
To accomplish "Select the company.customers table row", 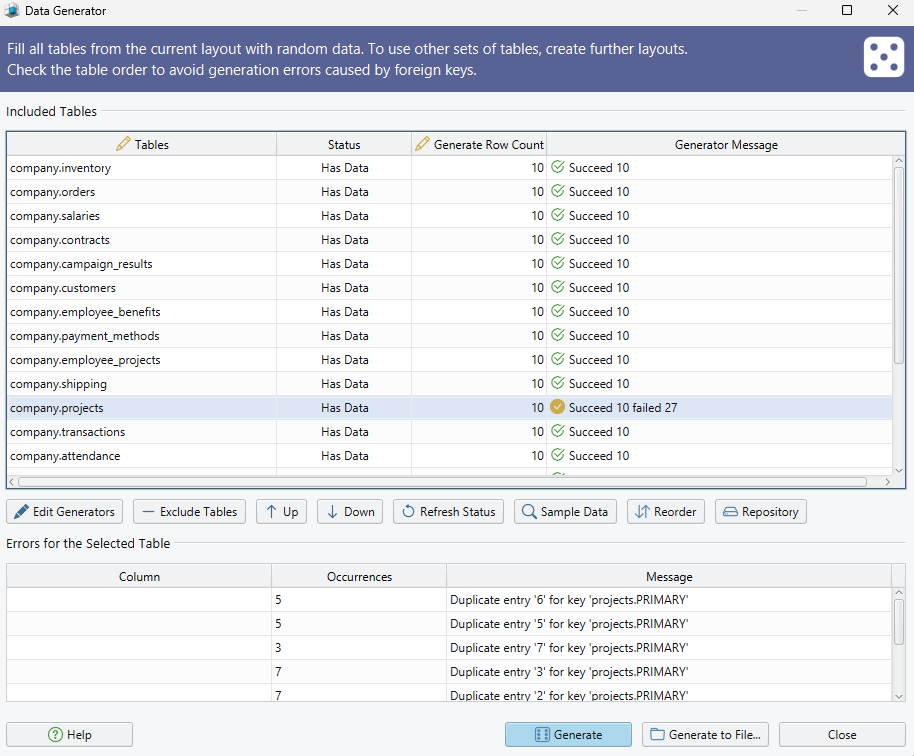I will tap(449, 288).
